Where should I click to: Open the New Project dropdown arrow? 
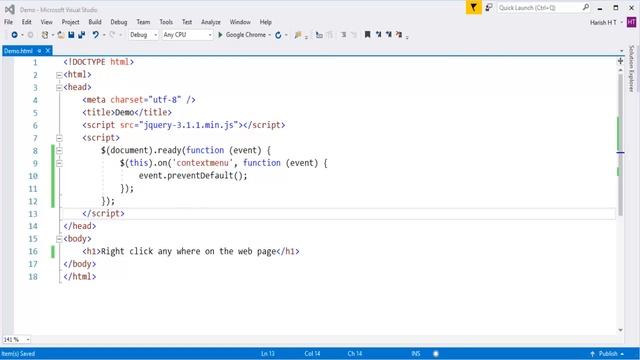click(53, 35)
